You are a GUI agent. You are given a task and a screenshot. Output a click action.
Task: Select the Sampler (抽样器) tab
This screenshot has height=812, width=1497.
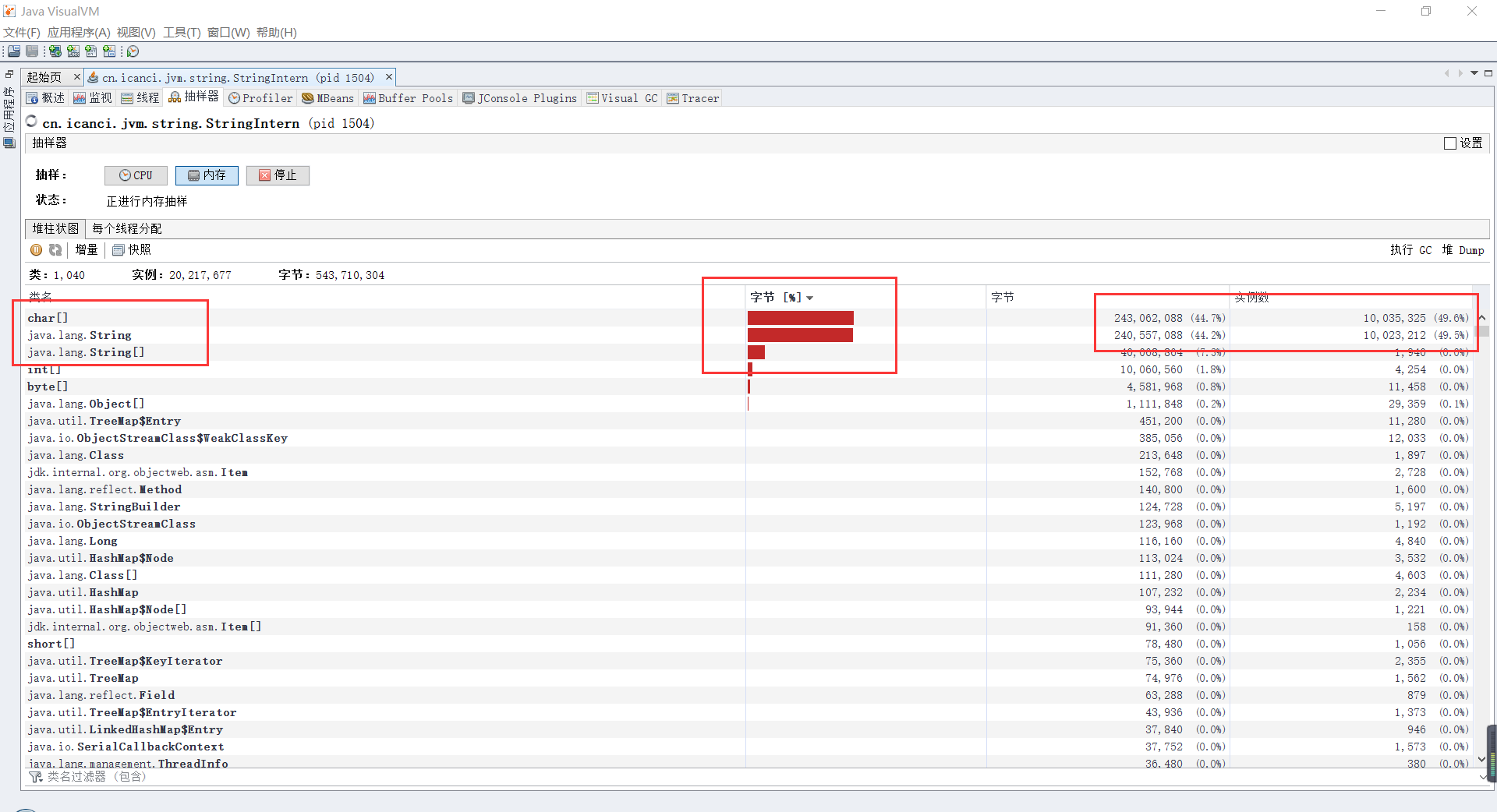(x=194, y=97)
